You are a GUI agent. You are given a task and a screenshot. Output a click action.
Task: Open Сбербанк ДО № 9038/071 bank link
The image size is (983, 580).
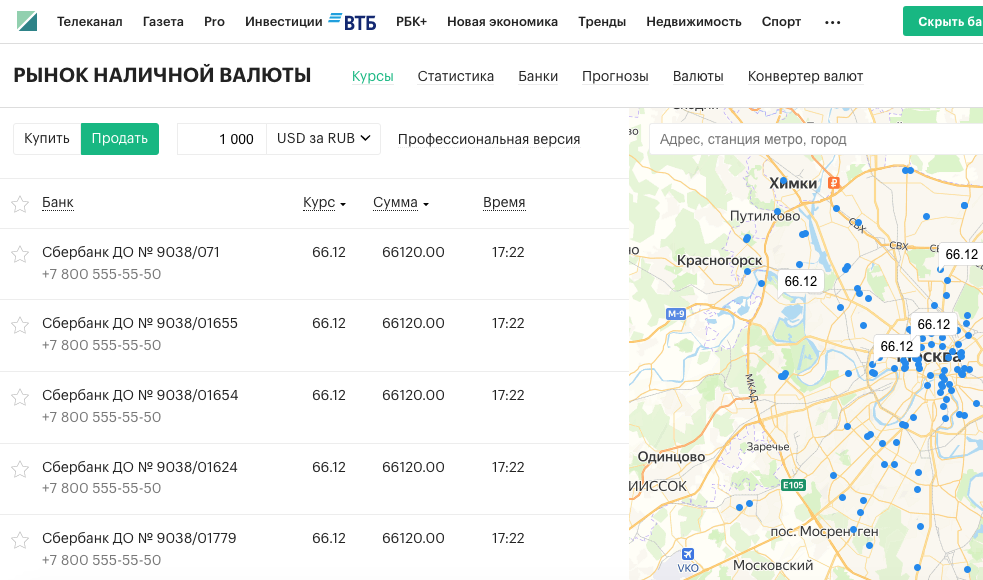point(130,252)
